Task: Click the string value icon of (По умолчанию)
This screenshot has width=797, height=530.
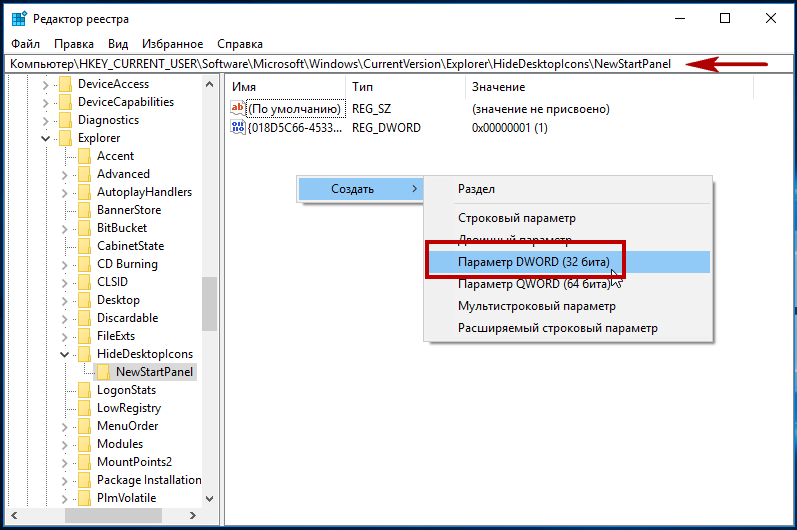Action: click(238, 108)
